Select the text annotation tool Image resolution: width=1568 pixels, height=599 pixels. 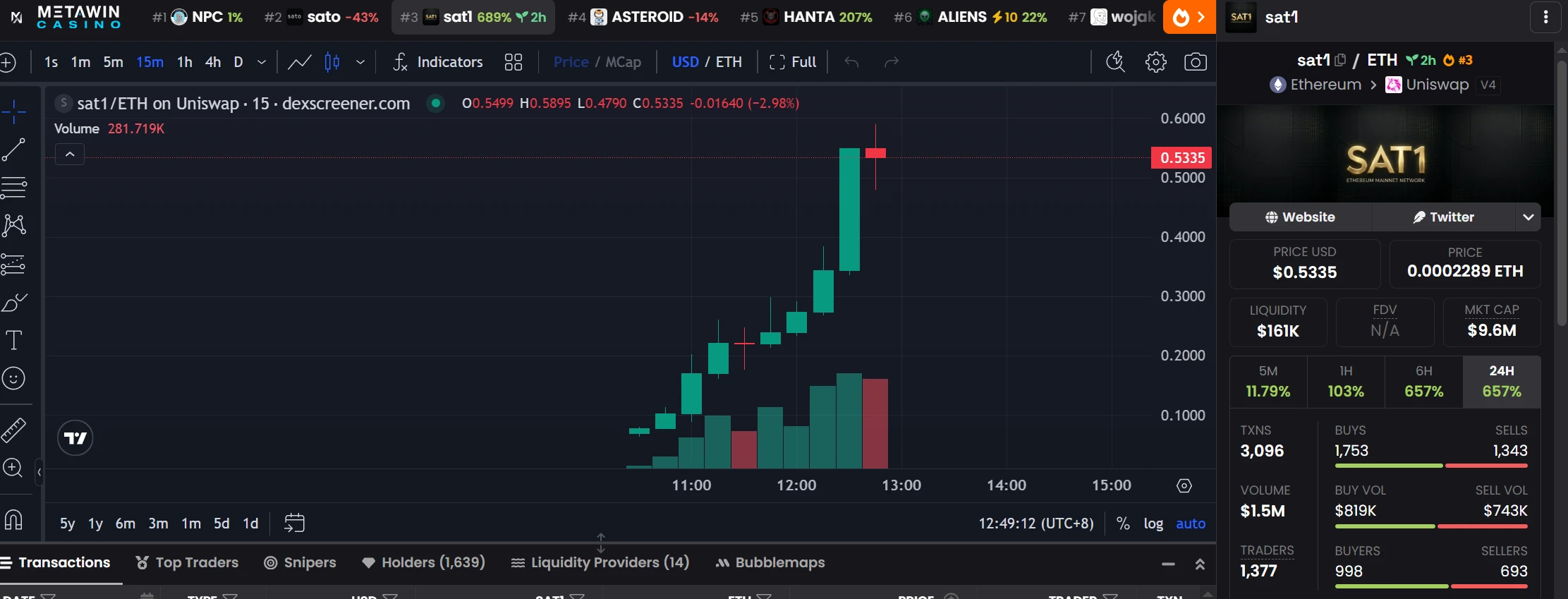click(14, 341)
